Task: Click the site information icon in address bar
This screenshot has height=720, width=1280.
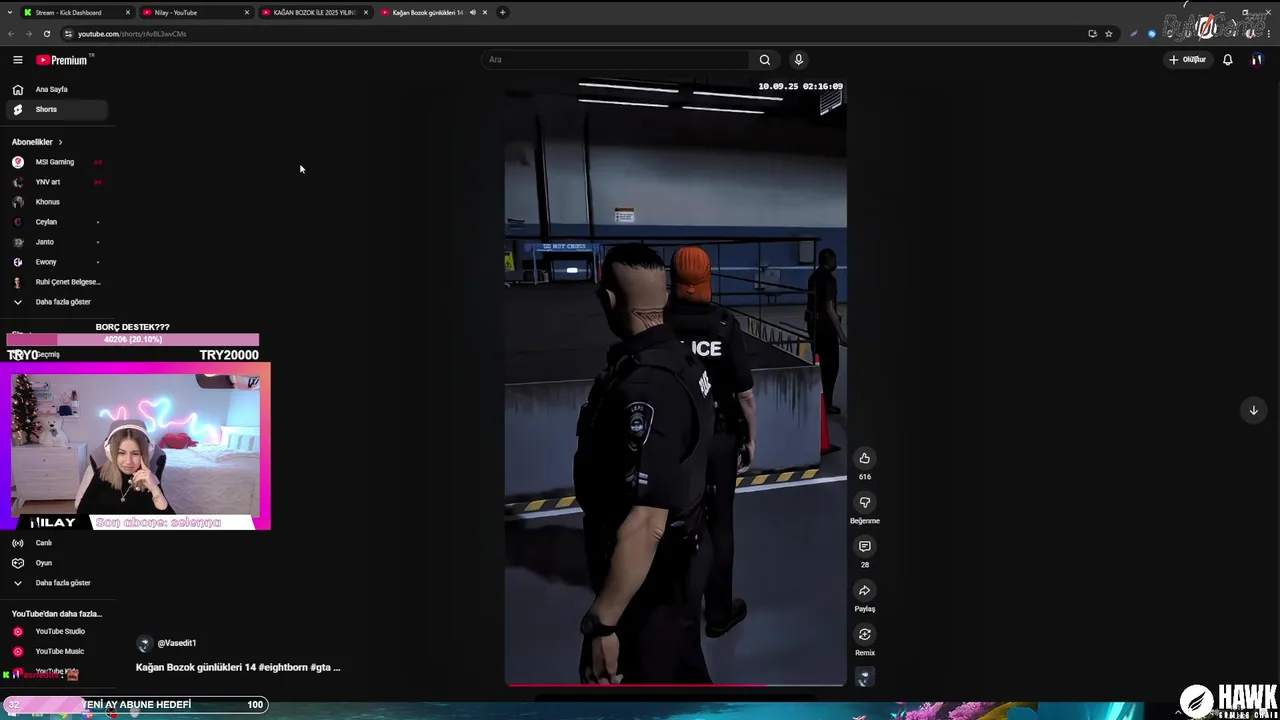Action: click(x=68, y=34)
